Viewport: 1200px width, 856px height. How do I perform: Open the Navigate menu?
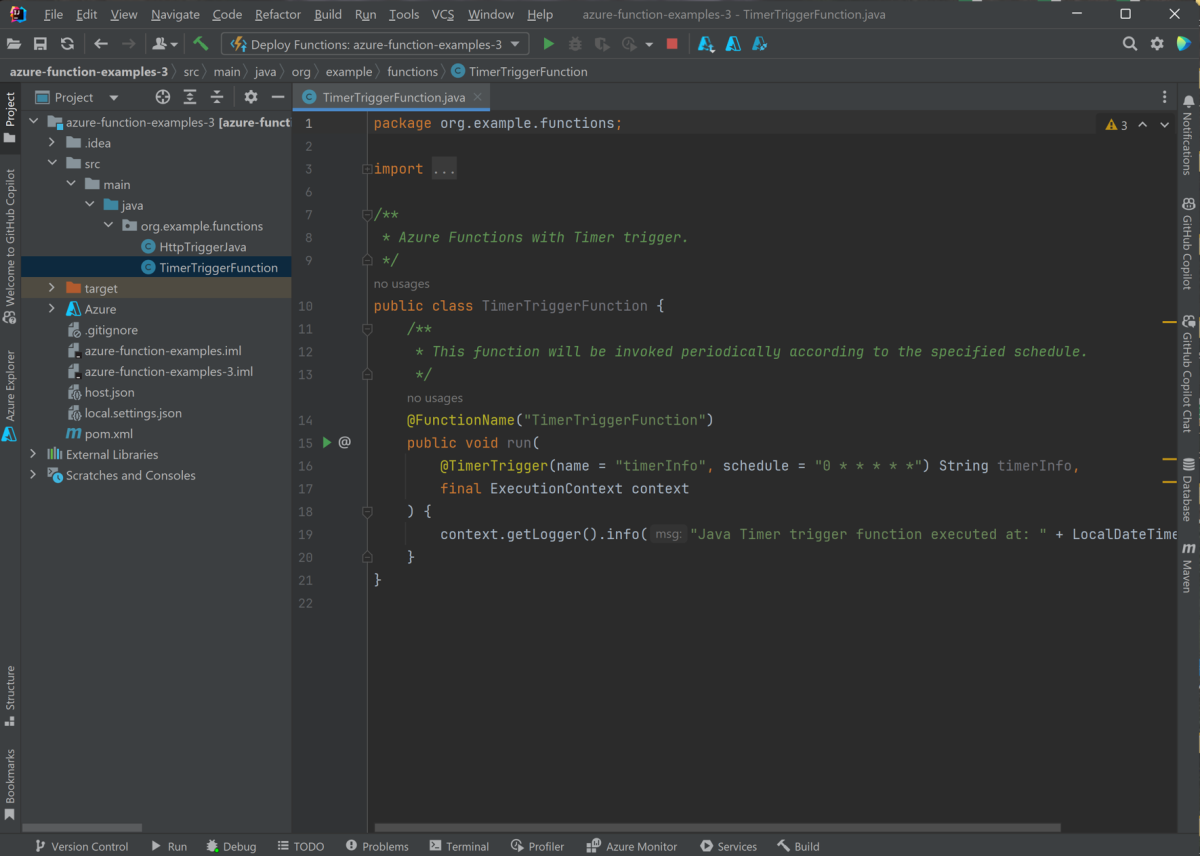(x=175, y=14)
